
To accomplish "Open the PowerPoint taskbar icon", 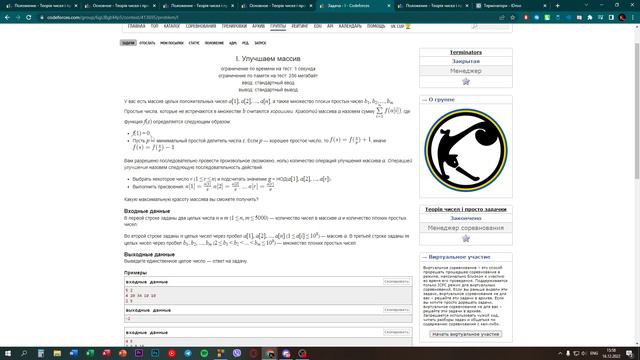I will point(122,353).
